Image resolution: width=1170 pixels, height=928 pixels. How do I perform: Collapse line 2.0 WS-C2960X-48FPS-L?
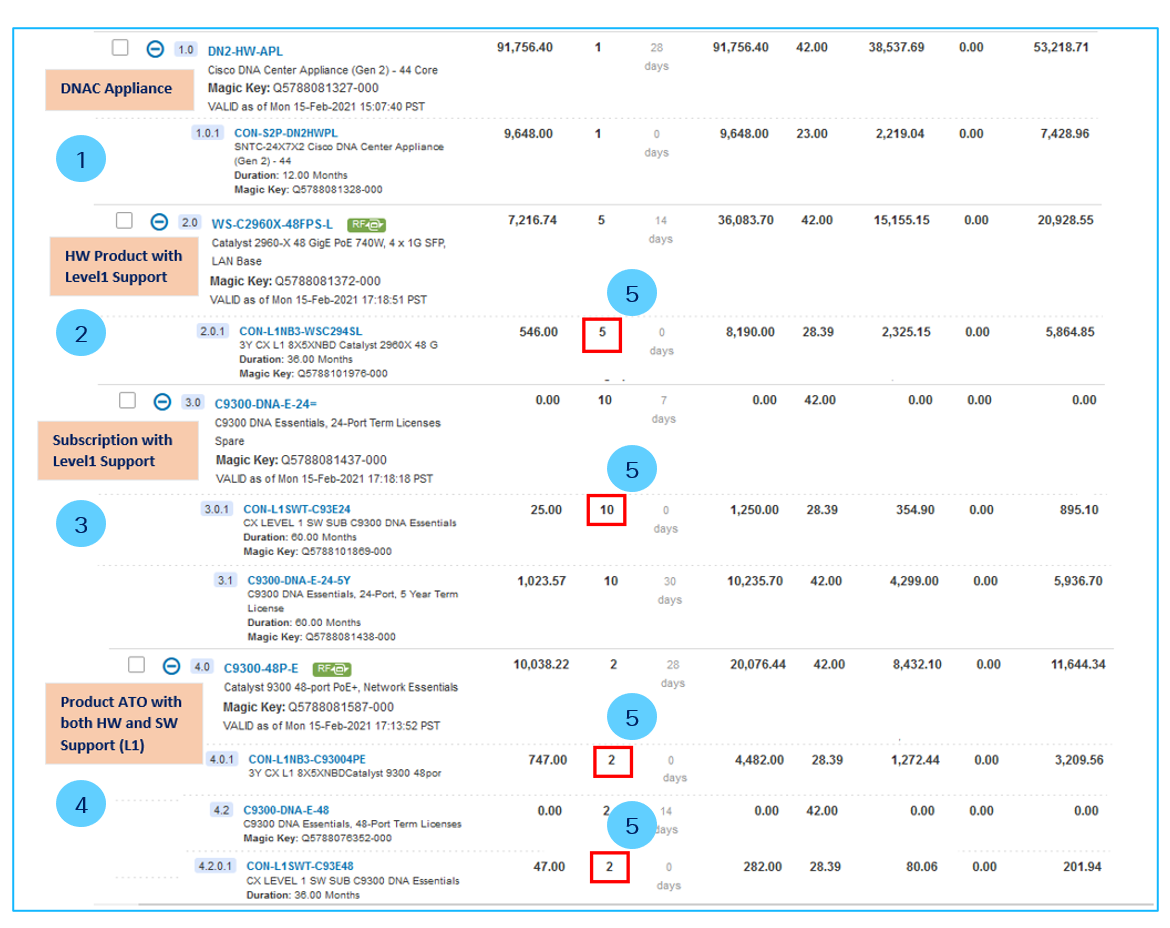coord(159,222)
